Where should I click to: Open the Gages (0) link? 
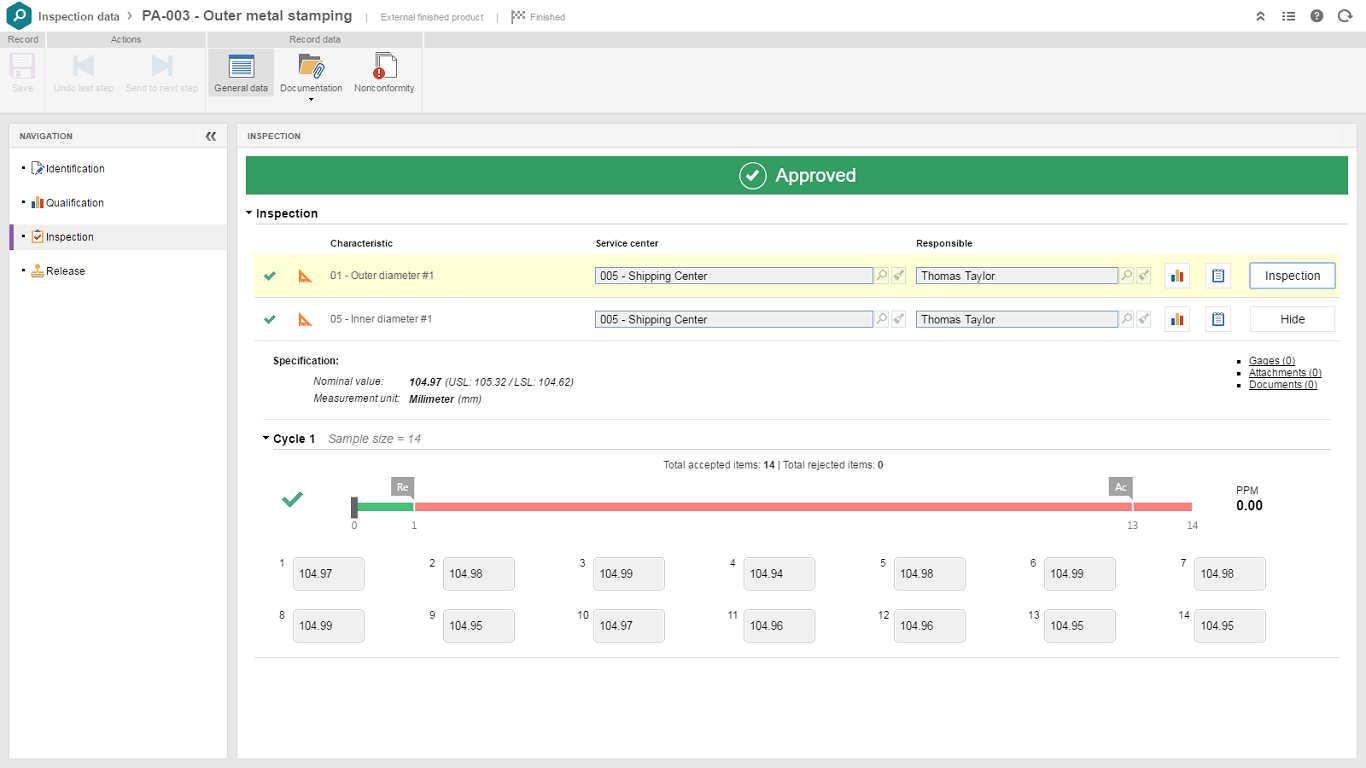tap(1271, 360)
